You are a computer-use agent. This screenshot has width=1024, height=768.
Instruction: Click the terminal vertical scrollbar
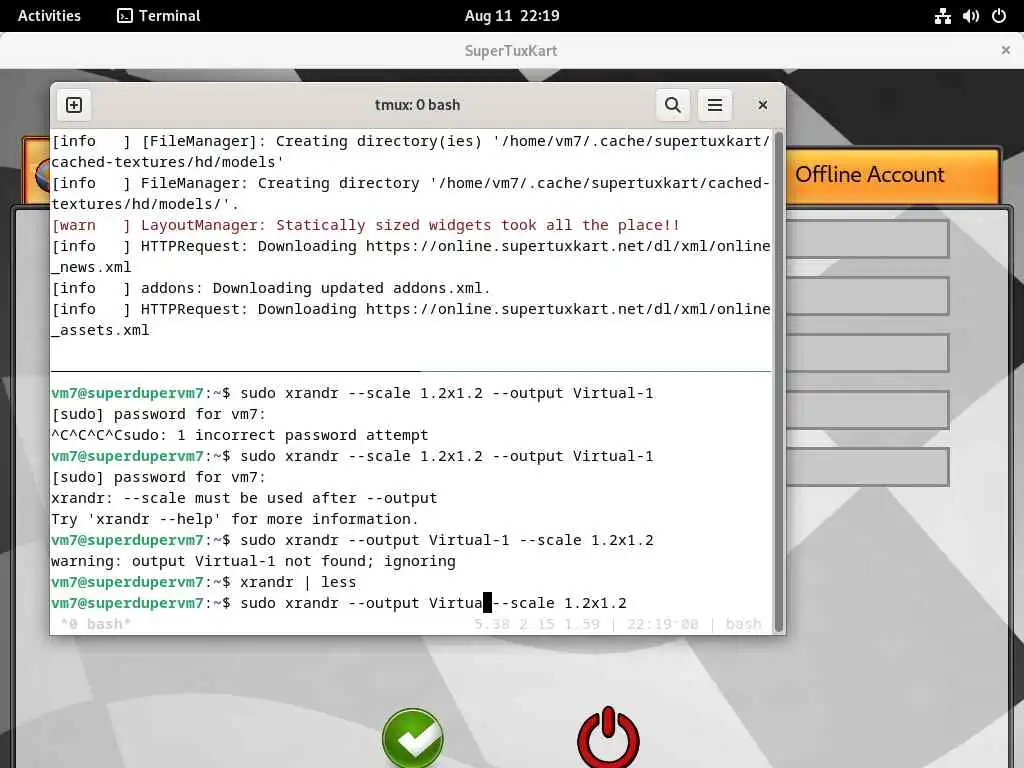(778, 381)
